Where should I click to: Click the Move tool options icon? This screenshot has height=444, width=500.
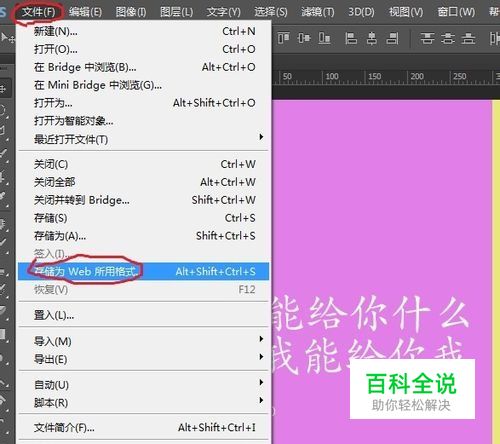click(x=7, y=38)
